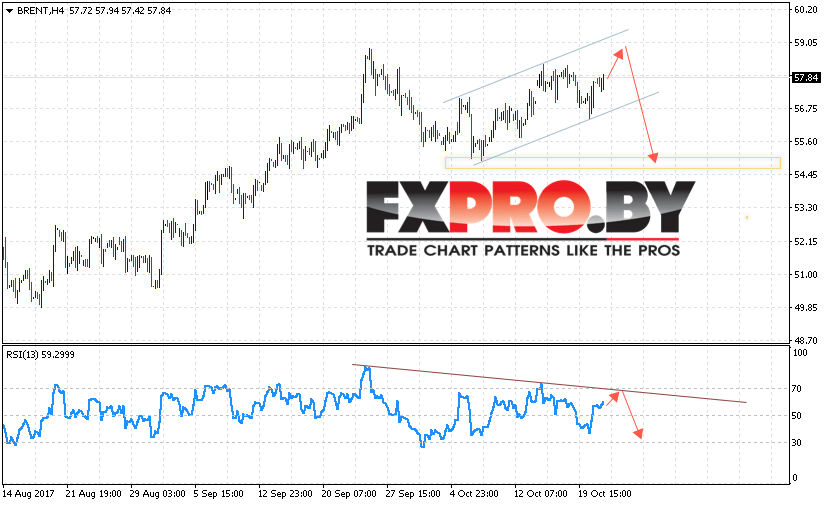Click the current price label 57.84

point(806,78)
